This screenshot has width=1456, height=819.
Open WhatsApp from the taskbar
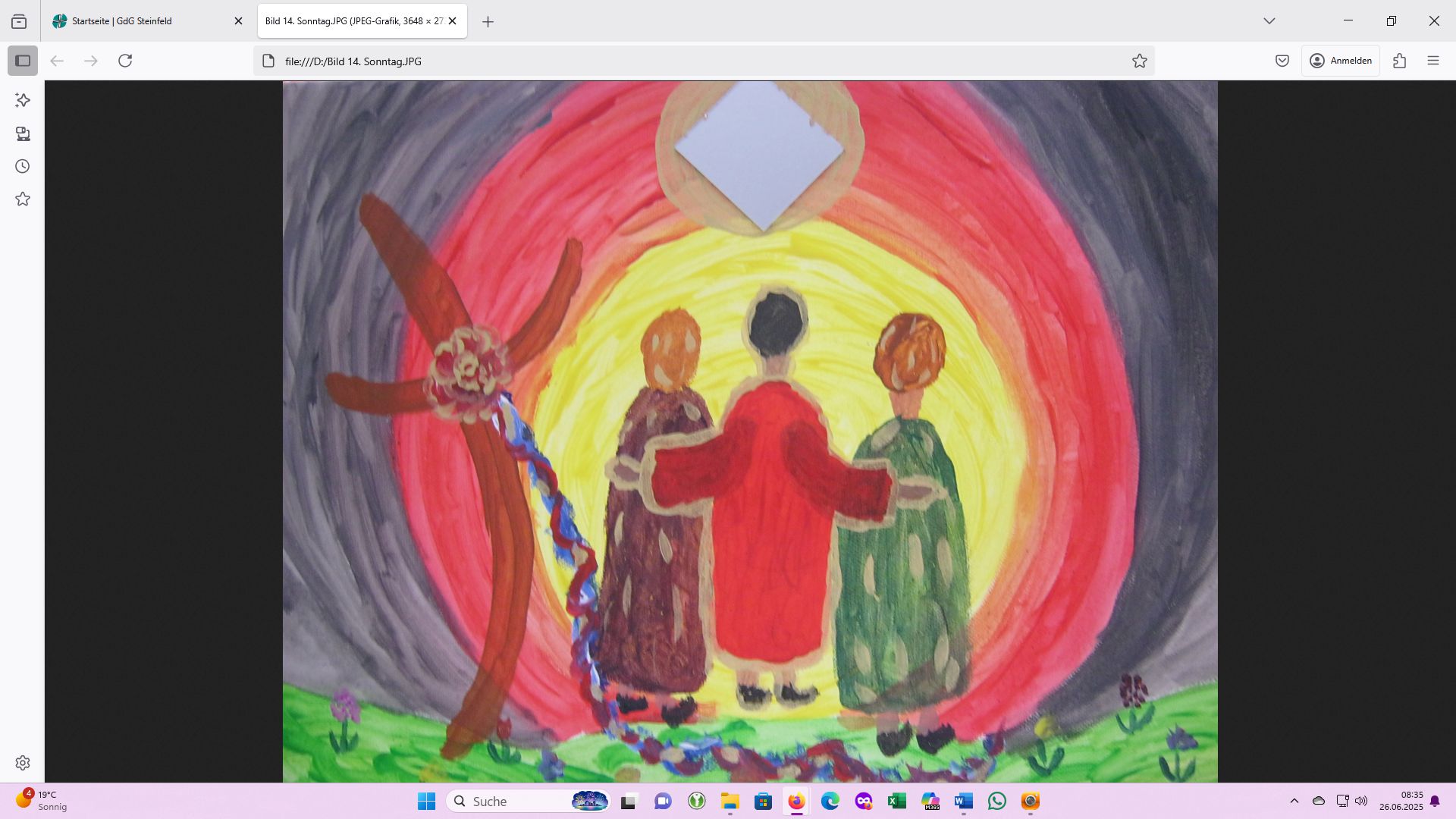click(997, 802)
